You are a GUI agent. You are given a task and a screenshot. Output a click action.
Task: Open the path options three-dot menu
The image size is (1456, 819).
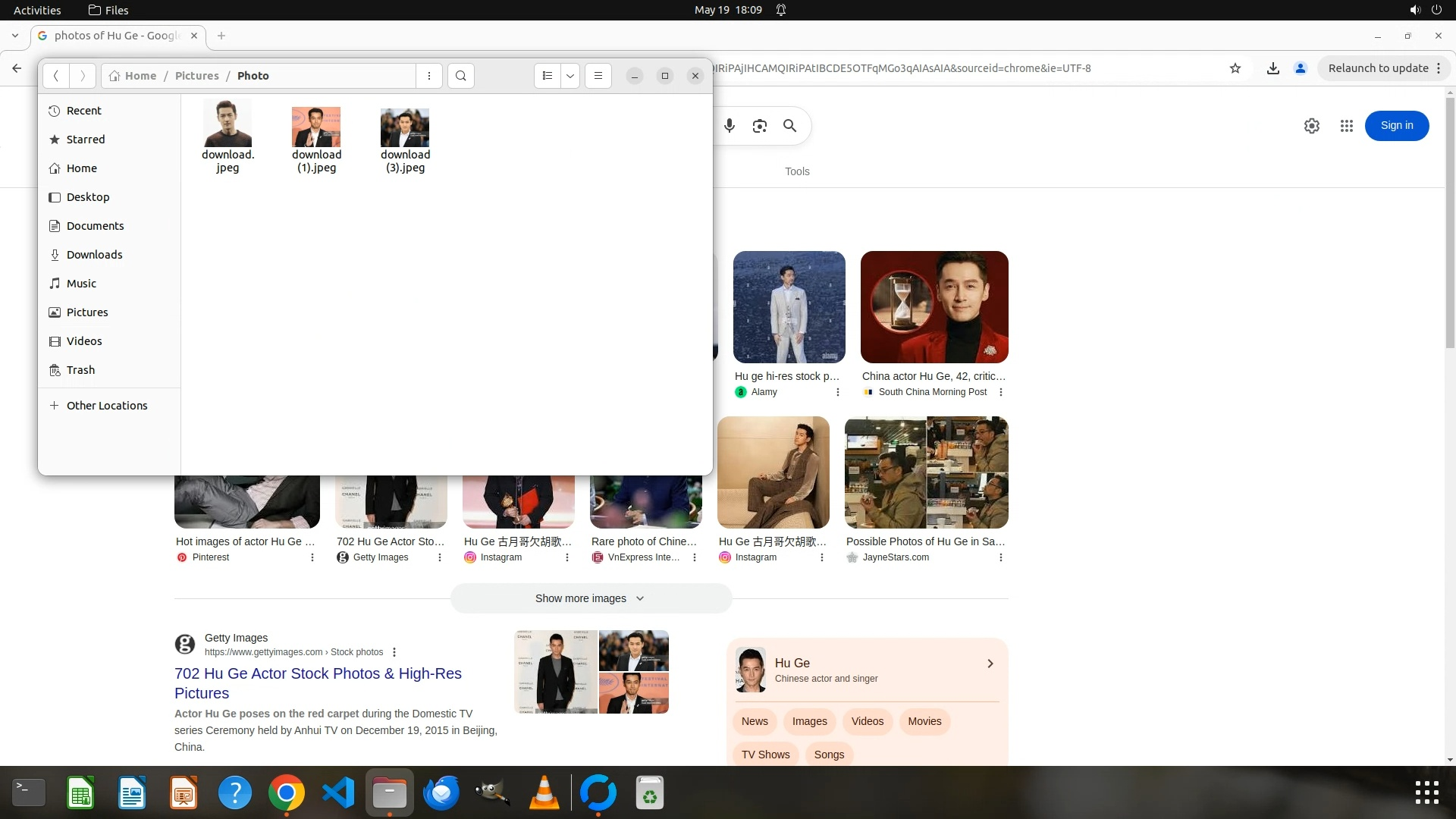pyautogui.click(x=429, y=76)
